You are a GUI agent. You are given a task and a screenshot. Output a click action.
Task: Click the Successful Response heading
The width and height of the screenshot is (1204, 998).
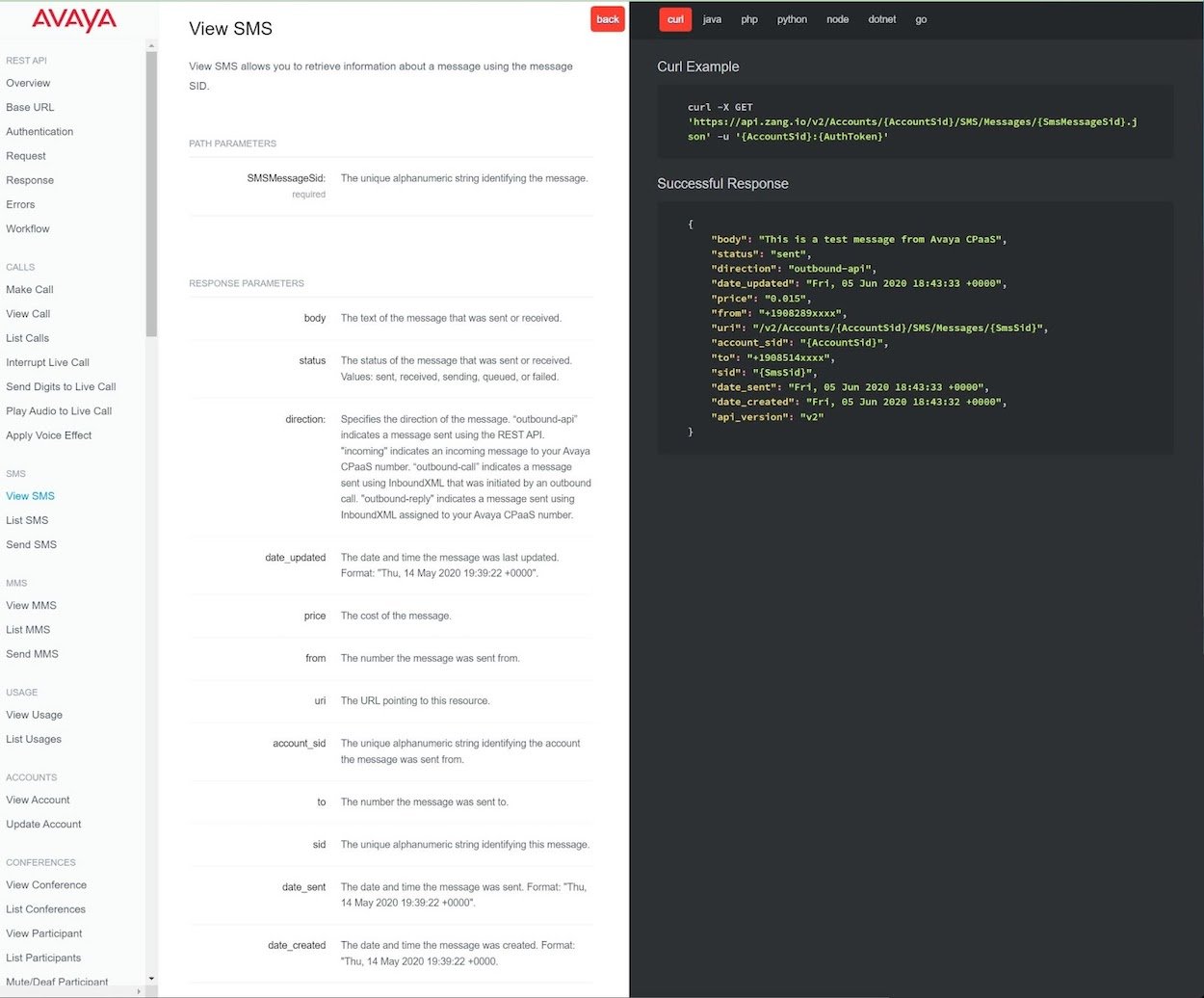pos(722,184)
